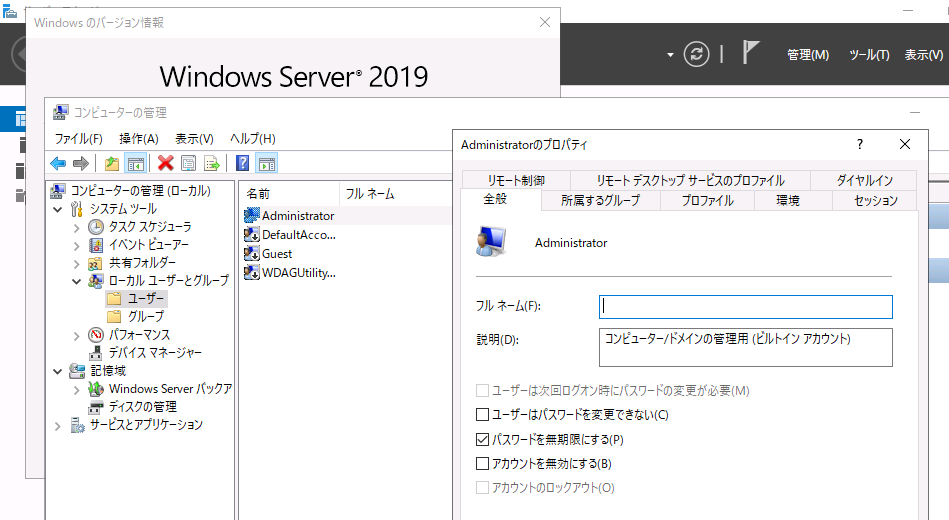949x520 pixels.
Task: Expand Windows Server バックアップ node
Action: pos(76,389)
